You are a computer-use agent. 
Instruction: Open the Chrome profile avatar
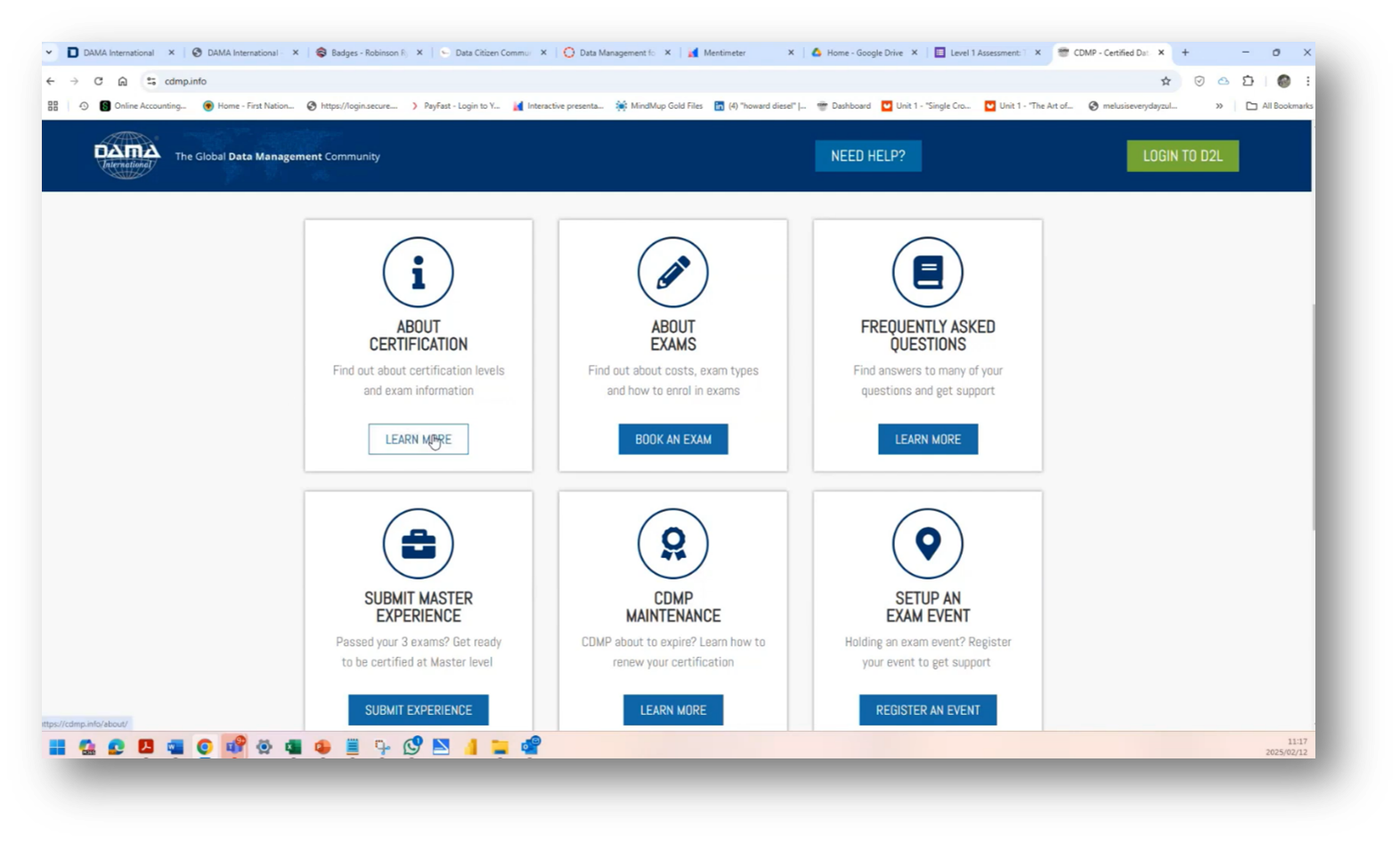tap(1283, 81)
